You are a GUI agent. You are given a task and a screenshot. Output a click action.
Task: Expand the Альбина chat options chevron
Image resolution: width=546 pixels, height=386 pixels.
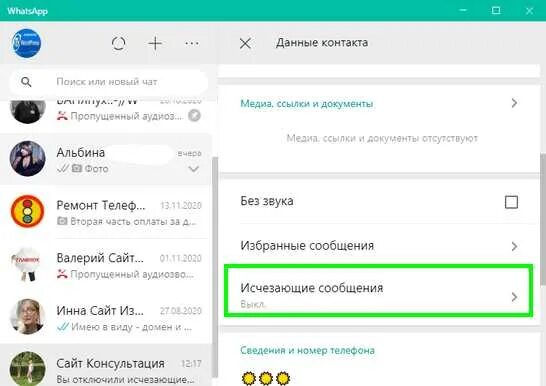point(194,169)
